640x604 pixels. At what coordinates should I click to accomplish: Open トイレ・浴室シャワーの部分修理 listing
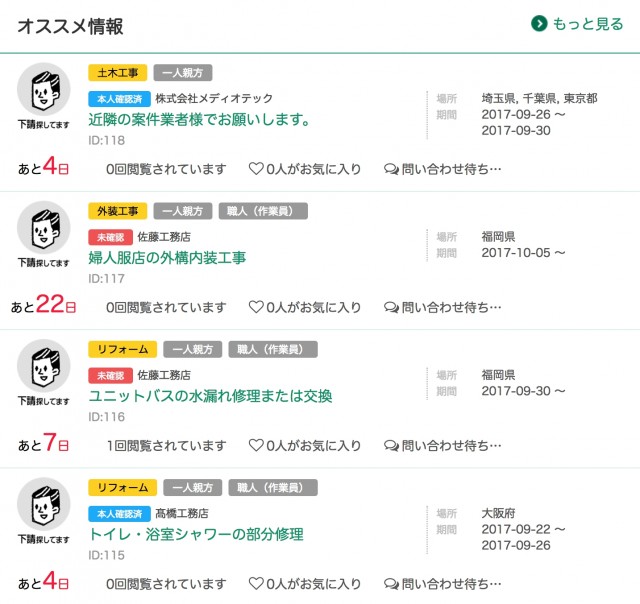coord(195,533)
